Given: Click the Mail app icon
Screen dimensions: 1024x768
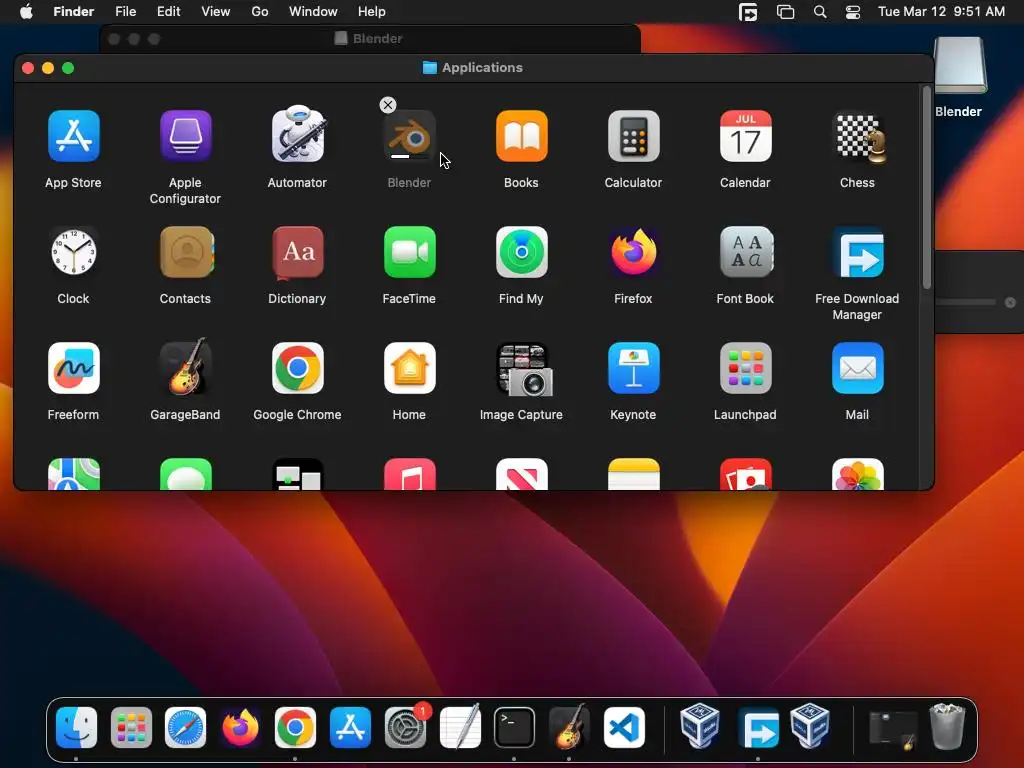Looking at the screenshot, I should 857,368.
